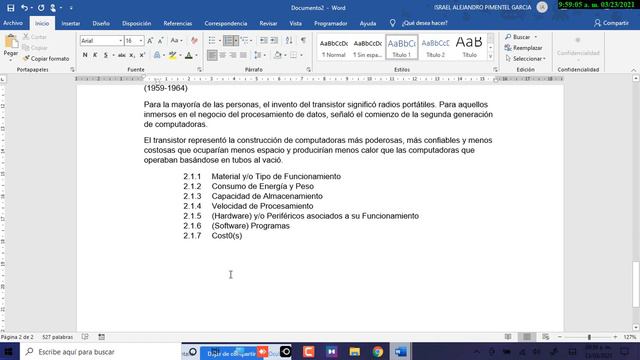Open the Insertar ribbon tab
Screen dimensions: 640x360
point(71,24)
